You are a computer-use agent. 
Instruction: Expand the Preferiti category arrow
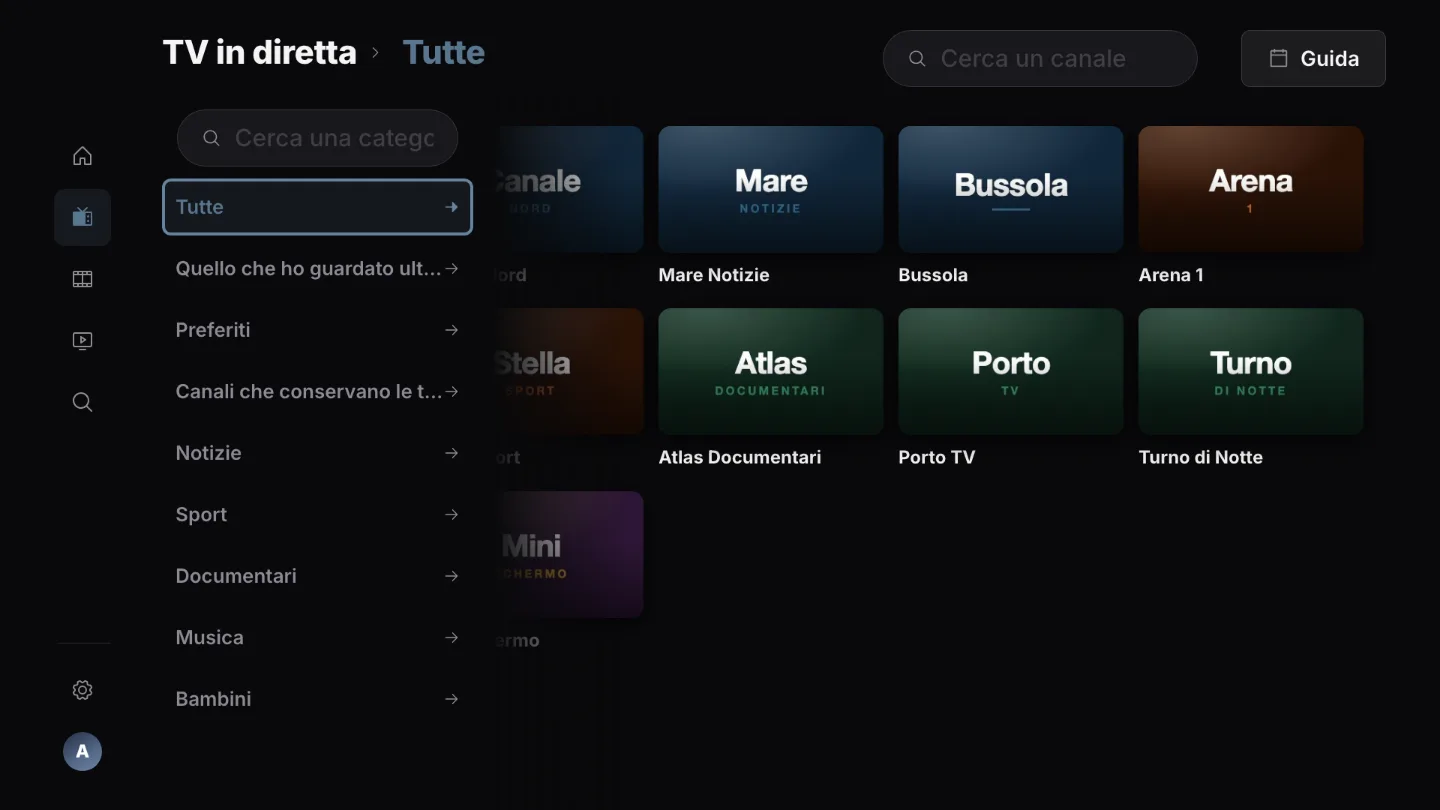coord(452,330)
